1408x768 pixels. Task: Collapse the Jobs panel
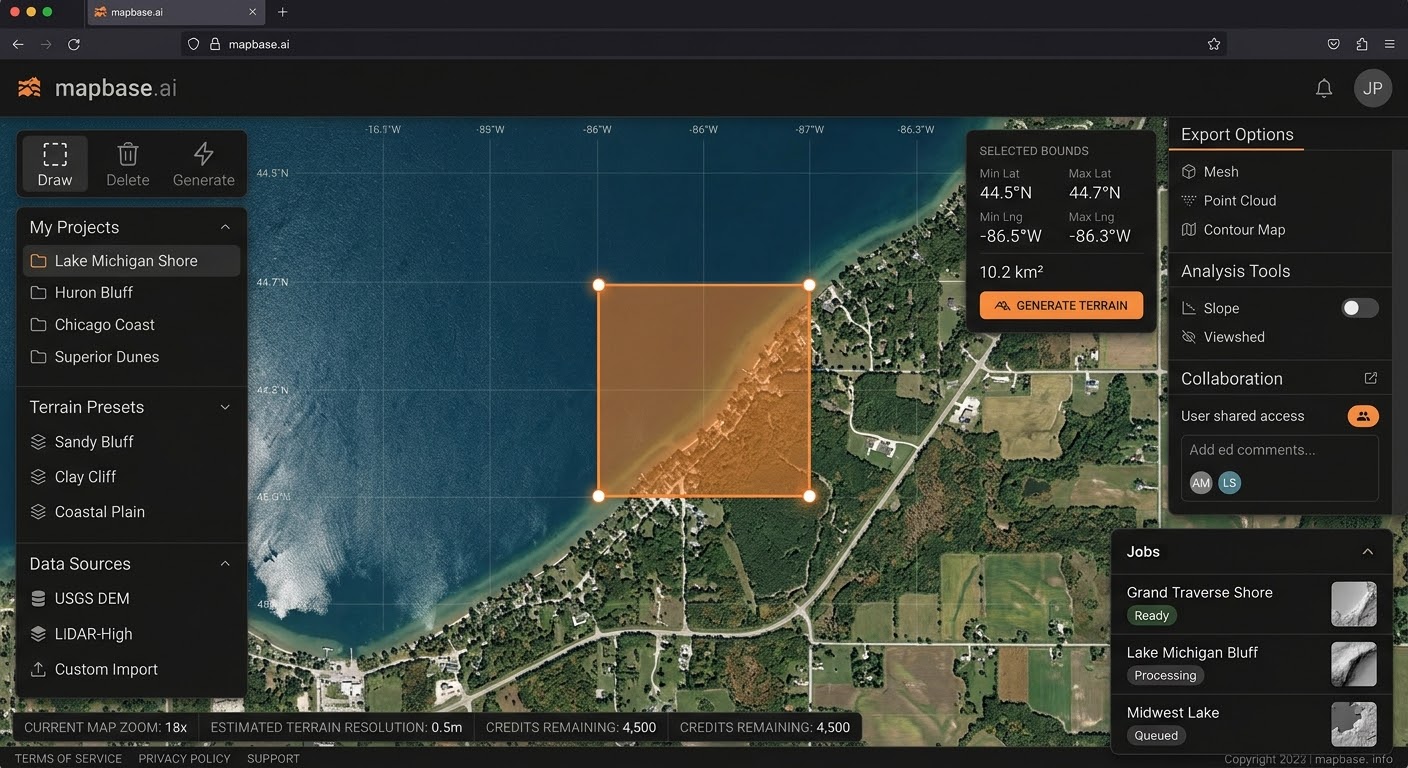click(x=1368, y=552)
